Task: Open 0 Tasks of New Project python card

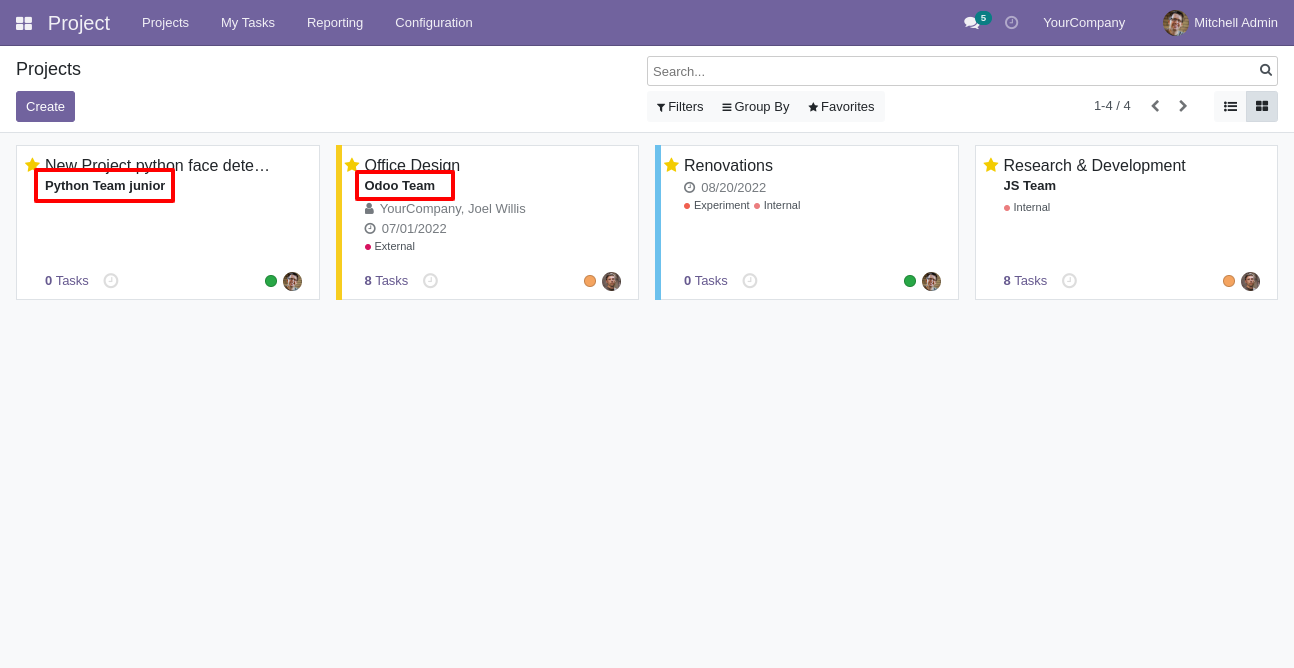Action: (x=67, y=281)
